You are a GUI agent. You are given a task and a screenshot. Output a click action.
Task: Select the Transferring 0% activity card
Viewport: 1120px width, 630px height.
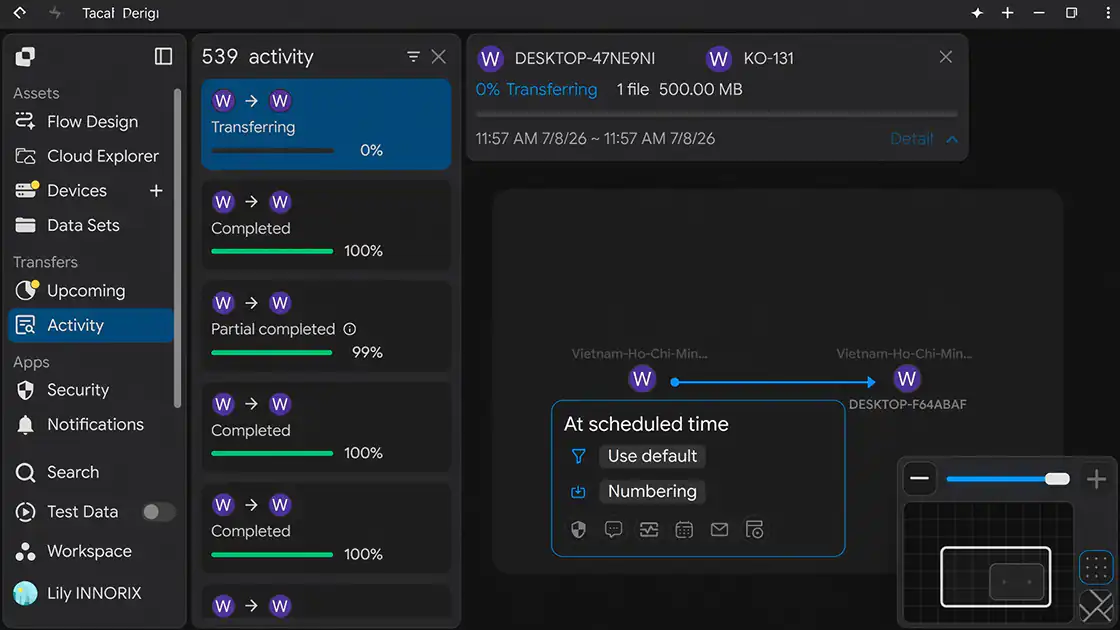click(326, 124)
